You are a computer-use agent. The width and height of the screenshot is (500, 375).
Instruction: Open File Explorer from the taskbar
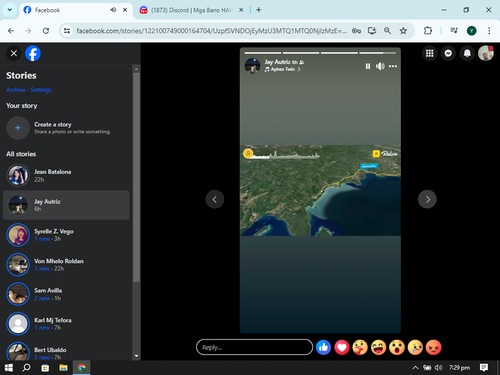(63, 368)
